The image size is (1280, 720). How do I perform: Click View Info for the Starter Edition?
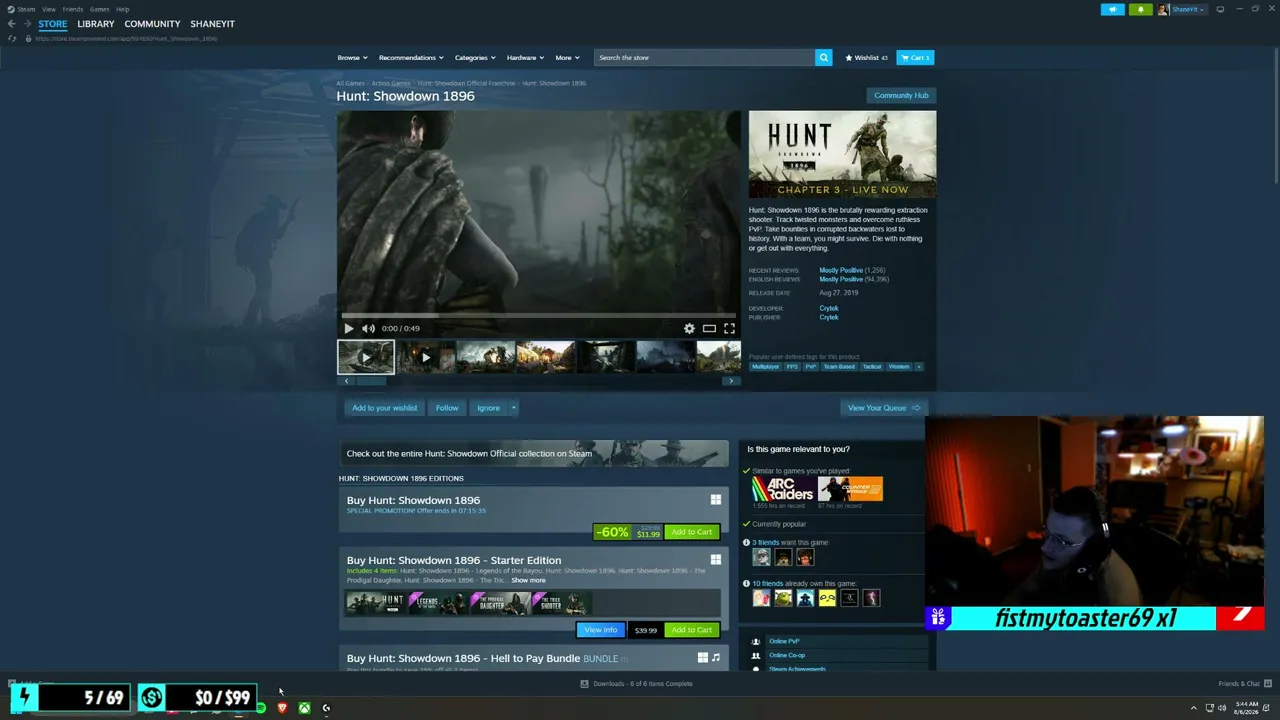tap(601, 630)
